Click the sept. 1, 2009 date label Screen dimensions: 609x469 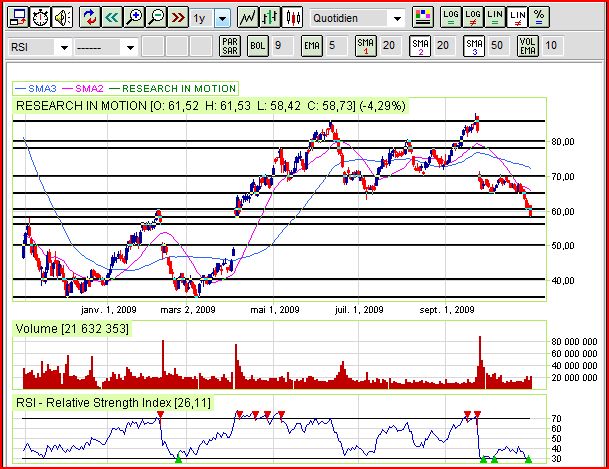coord(447,310)
